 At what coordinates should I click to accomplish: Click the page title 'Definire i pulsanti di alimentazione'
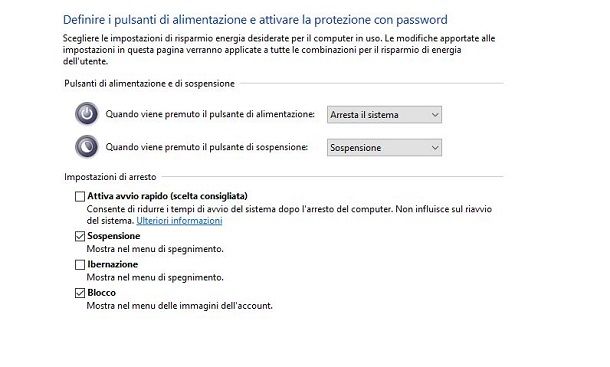click(x=155, y=19)
